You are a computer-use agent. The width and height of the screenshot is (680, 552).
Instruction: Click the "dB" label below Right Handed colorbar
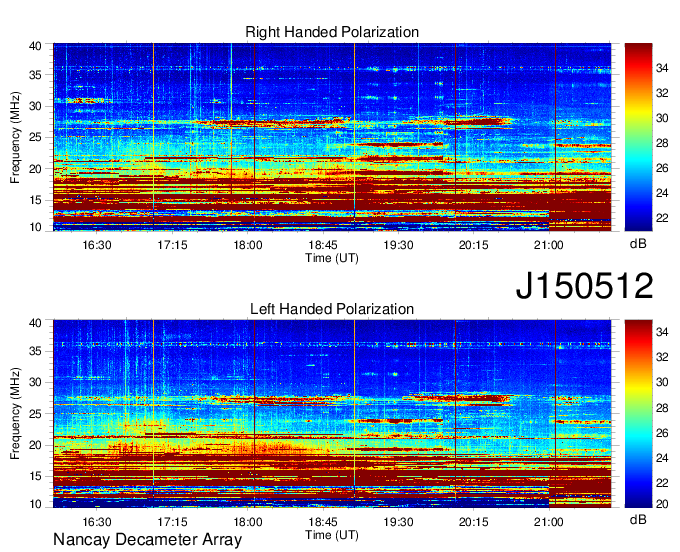coord(638,244)
